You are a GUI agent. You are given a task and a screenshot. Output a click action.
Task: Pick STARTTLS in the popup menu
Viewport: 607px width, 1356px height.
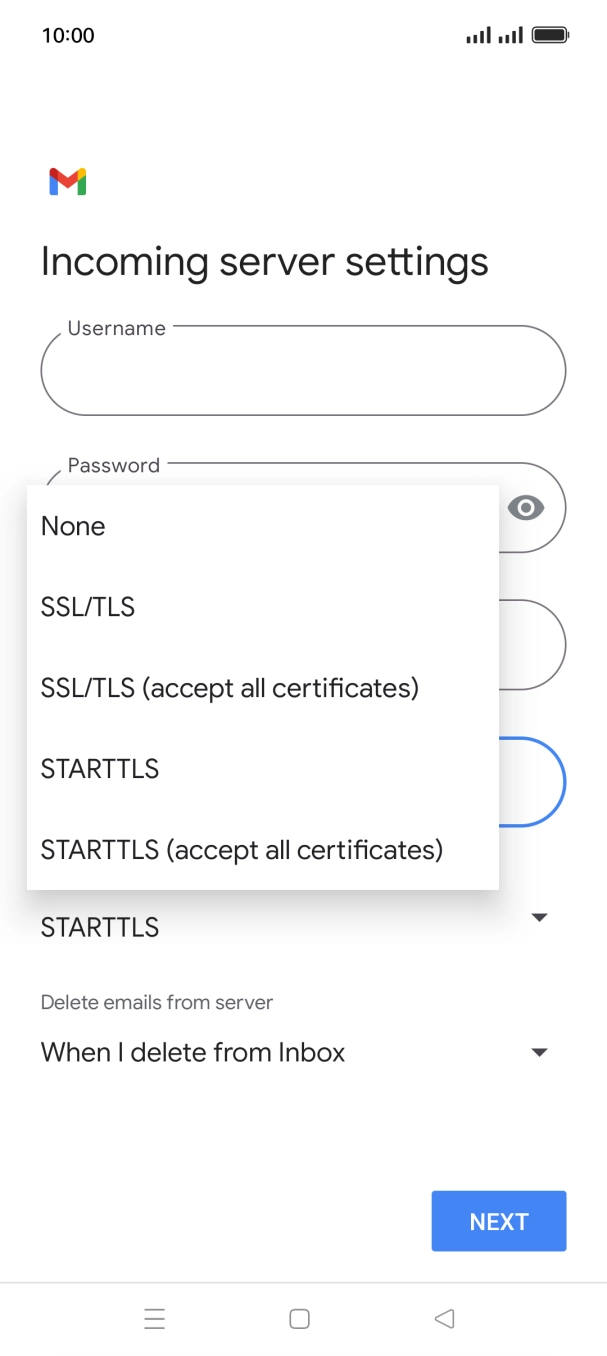pyautogui.click(x=100, y=769)
